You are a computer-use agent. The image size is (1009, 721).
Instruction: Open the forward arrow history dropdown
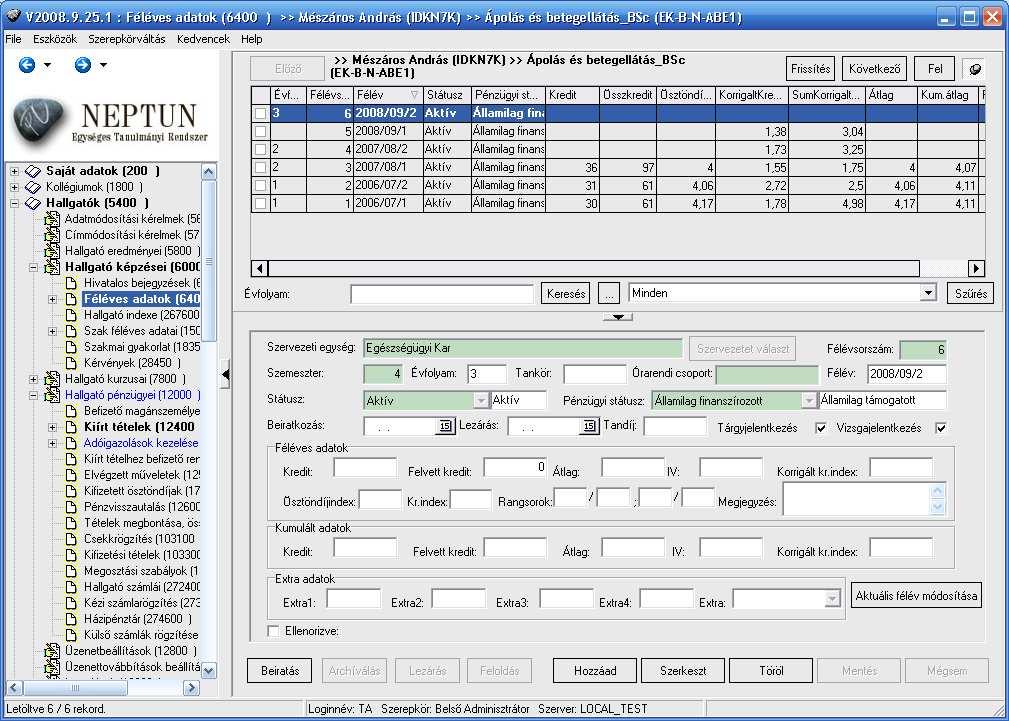click(x=103, y=65)
